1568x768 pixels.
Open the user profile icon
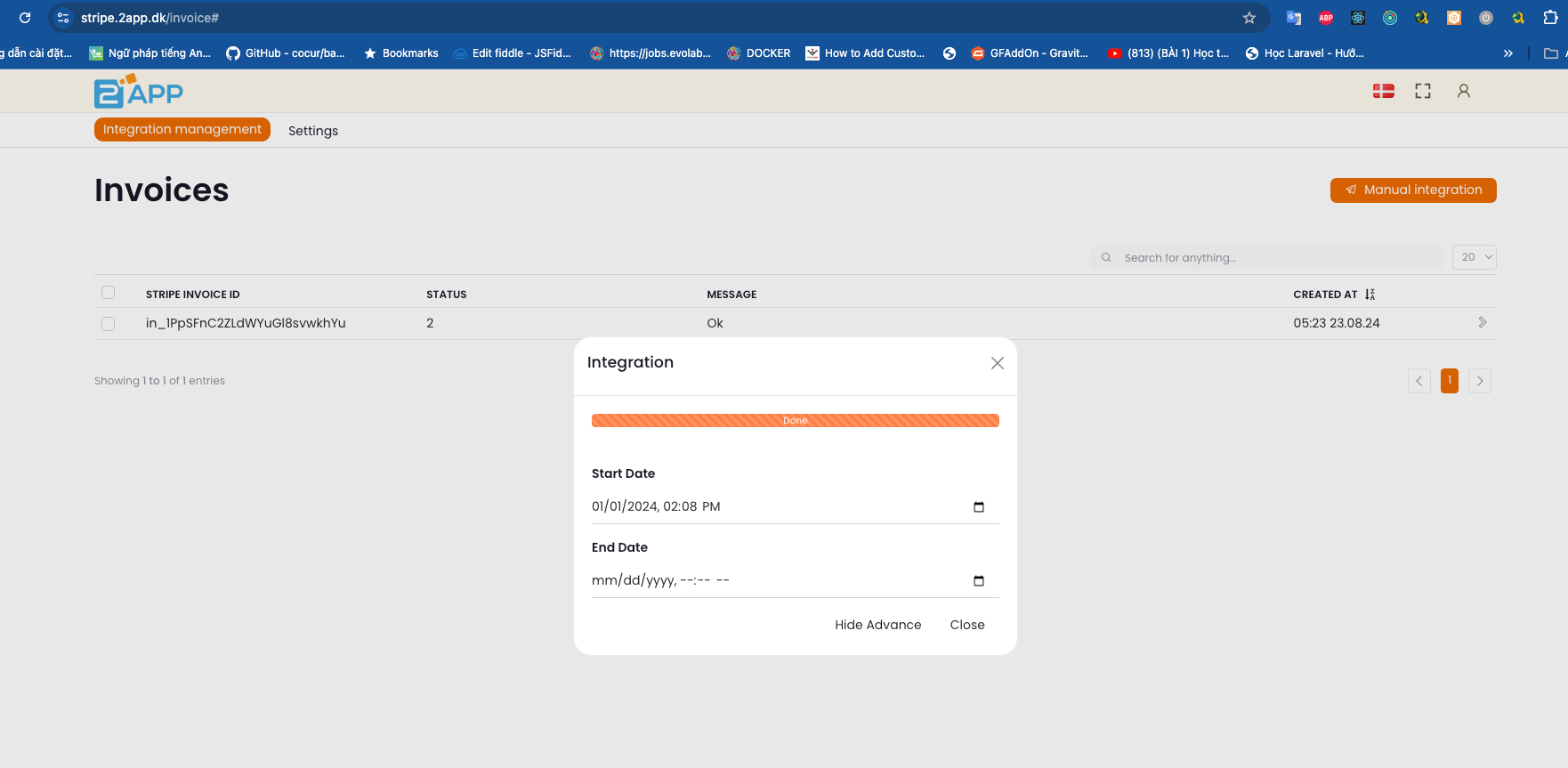pos(1463,91)
